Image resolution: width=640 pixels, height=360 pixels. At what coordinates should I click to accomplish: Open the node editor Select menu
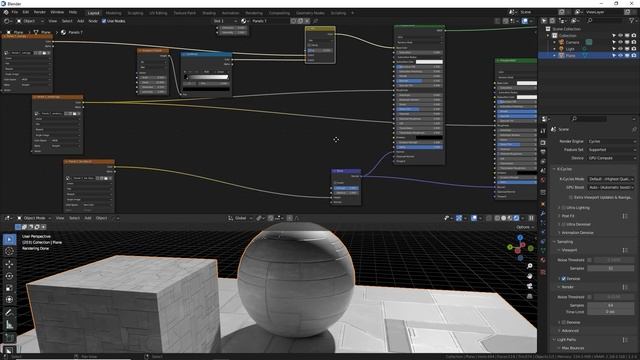67,21
